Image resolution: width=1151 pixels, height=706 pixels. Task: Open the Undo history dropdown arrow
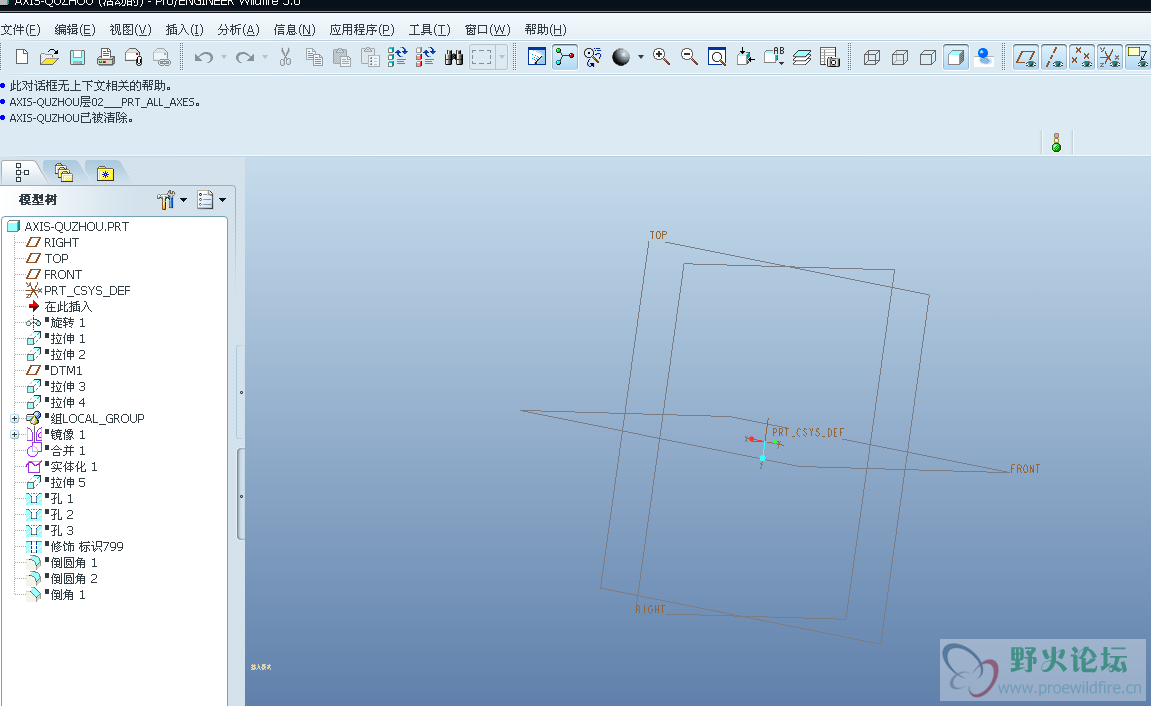pyautogui.click(x=224, y=57)
